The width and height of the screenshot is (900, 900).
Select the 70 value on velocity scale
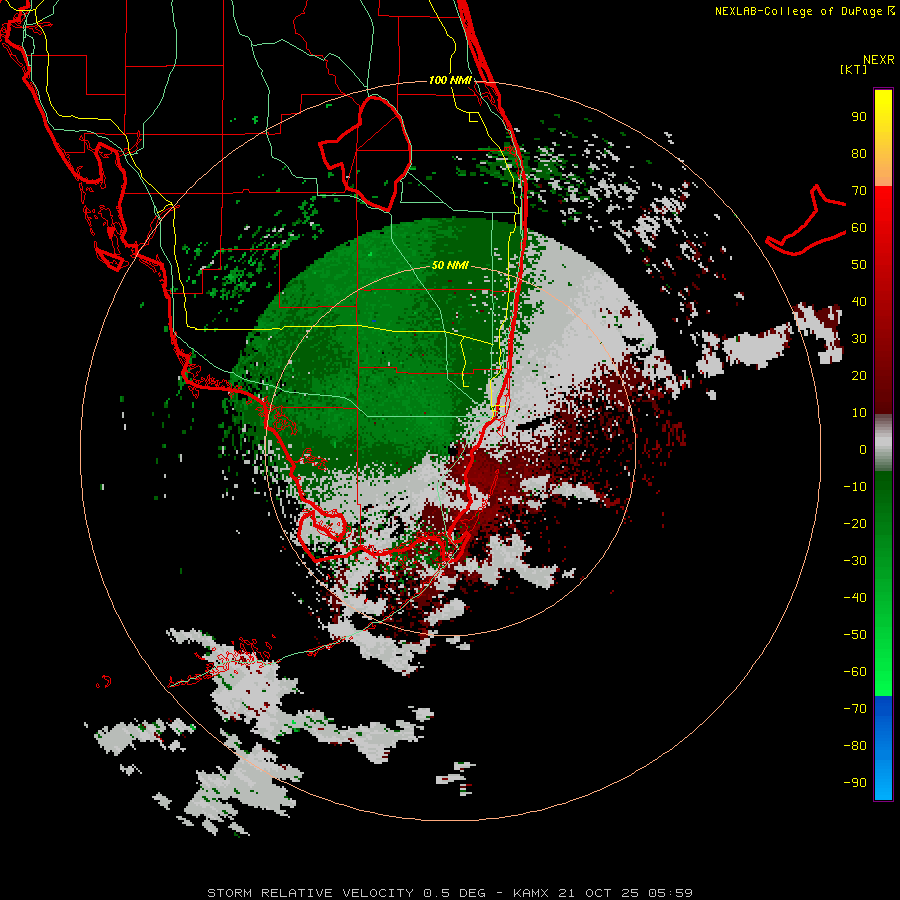click(859, 191)
